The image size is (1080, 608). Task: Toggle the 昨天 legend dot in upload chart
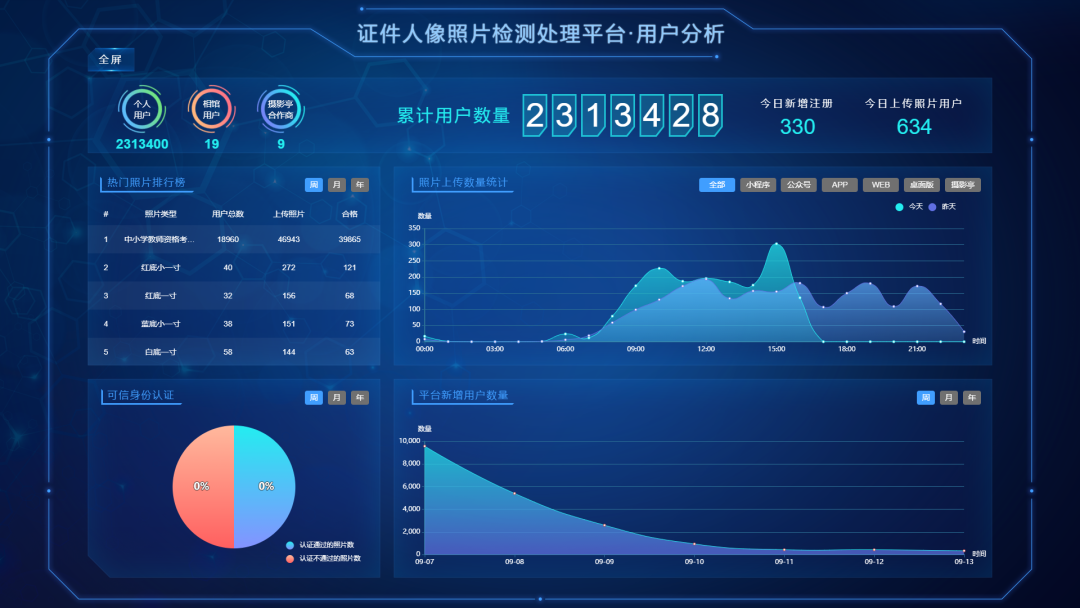click(932, 207)
